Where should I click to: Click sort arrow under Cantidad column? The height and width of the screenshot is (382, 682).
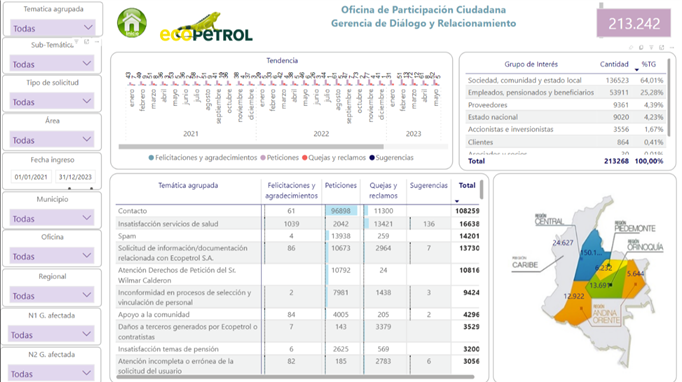click(637, 70)
